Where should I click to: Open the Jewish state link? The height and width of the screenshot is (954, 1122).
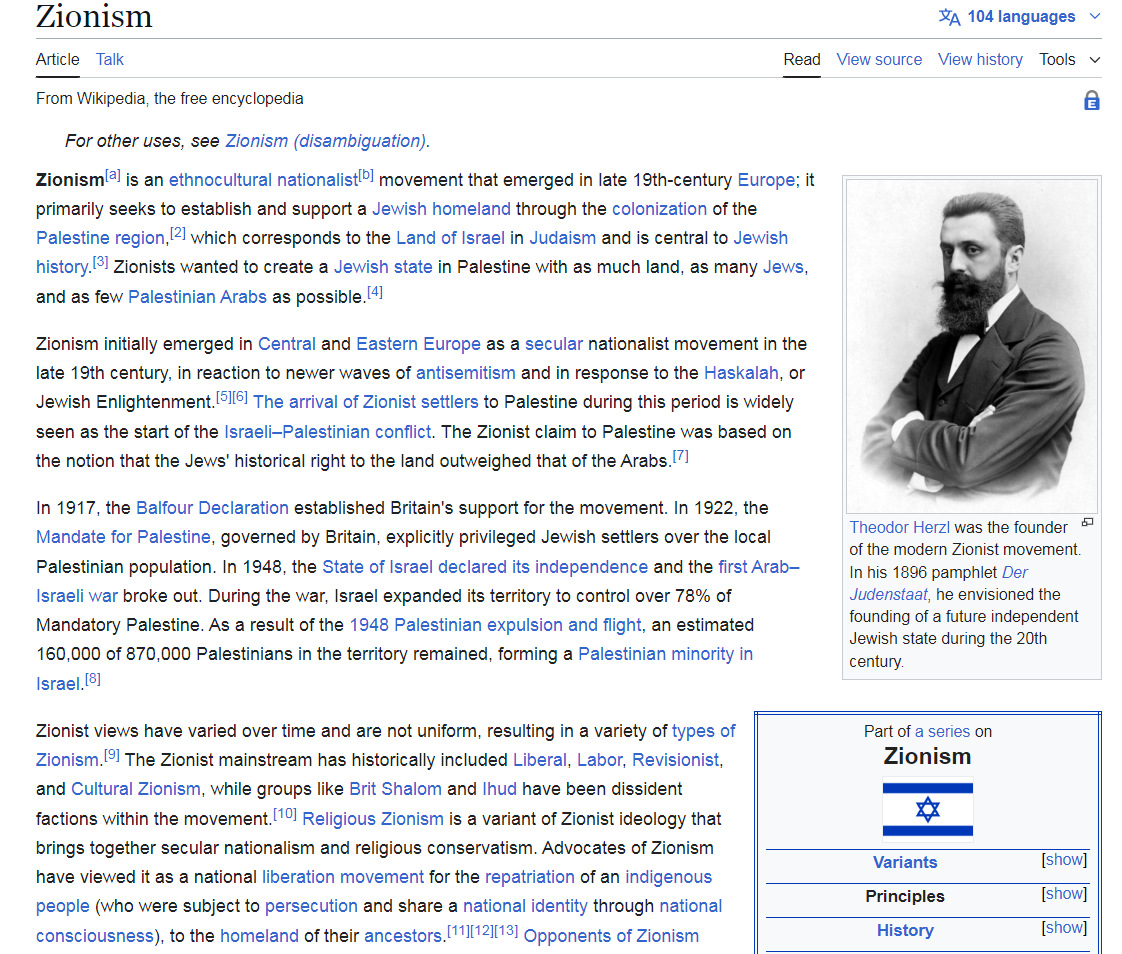pyautogui.click(x=383, y=268)
